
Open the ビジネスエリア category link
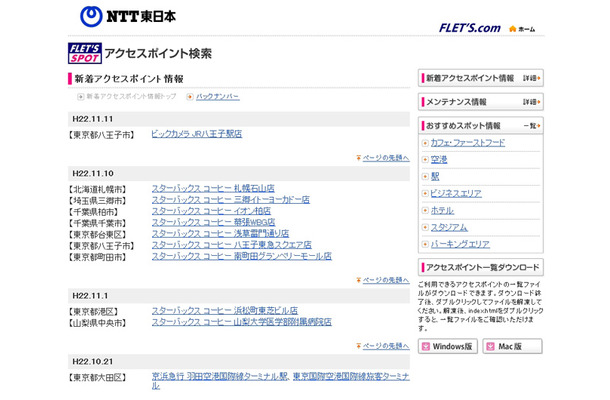tap(456, 193)
